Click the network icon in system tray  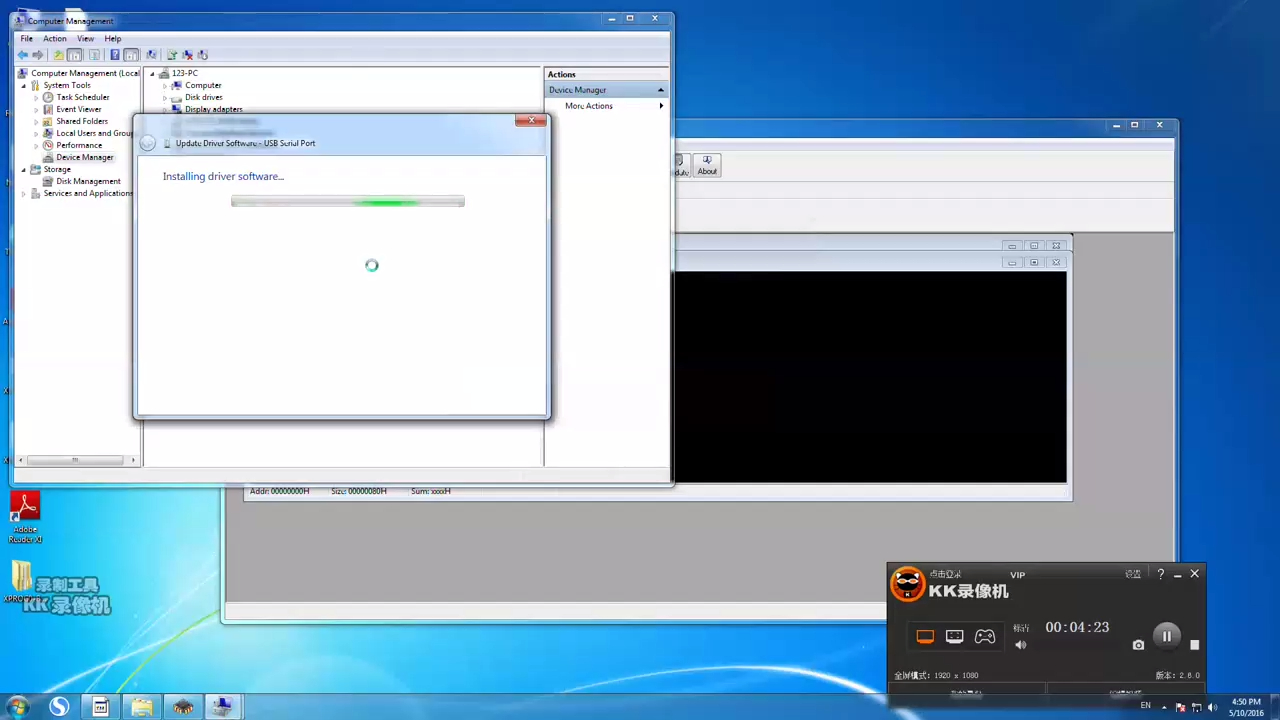pos(1197,708)
